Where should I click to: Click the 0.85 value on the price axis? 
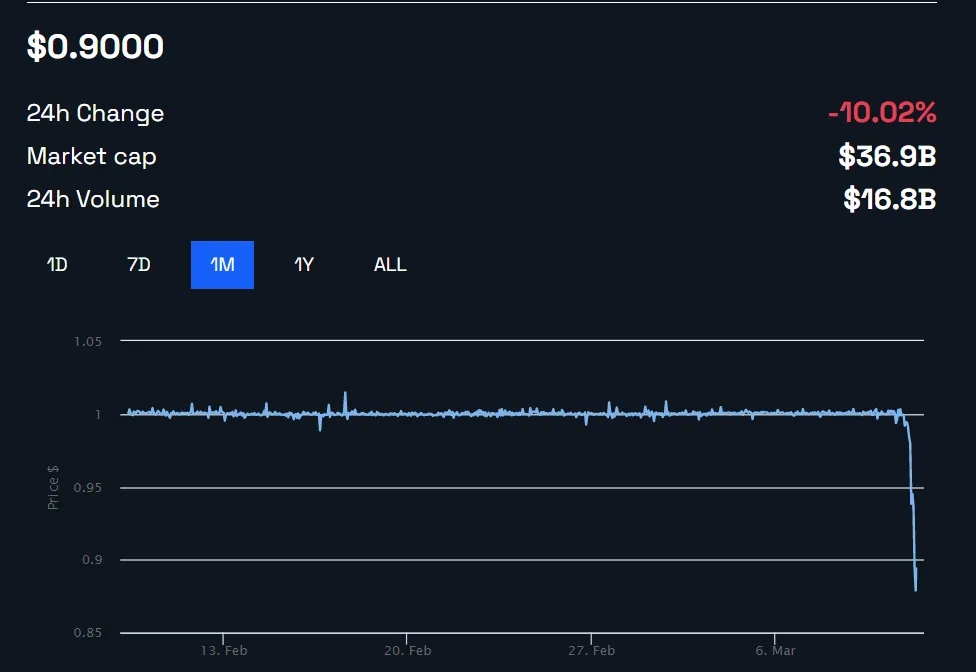[x=88, y=632]
